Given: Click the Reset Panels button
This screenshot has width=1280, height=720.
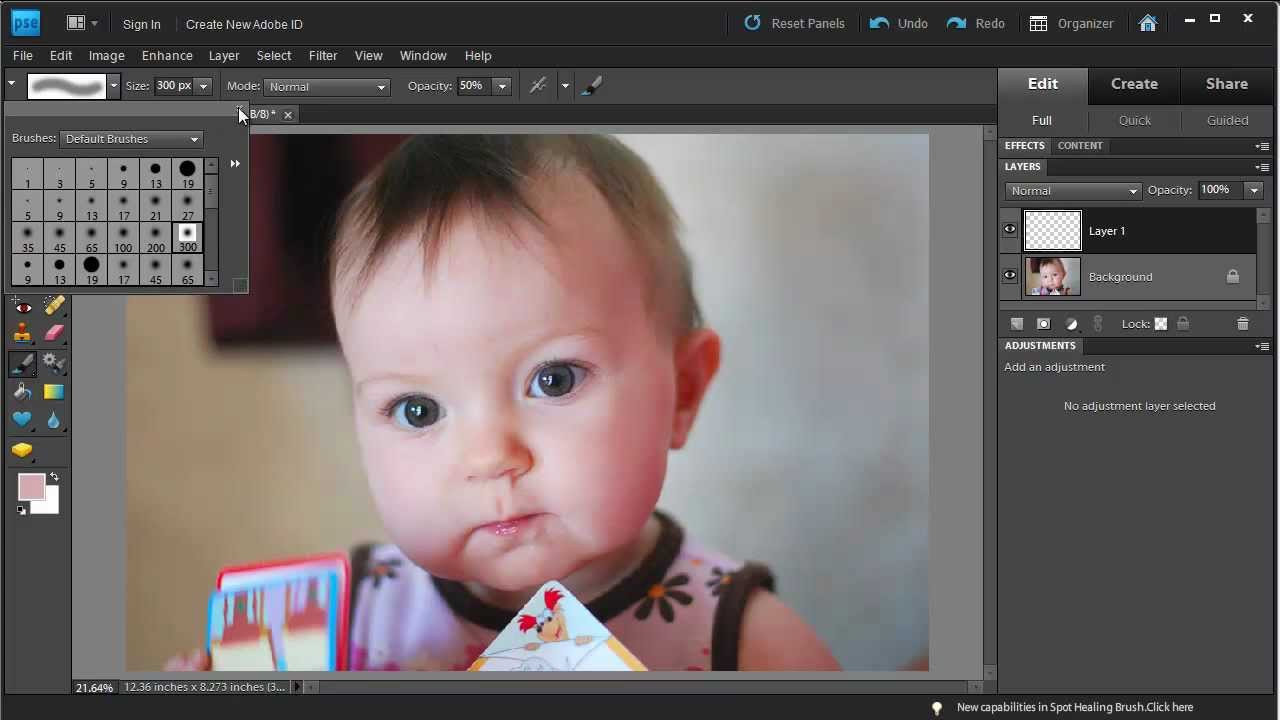Looking at the screenshot, I should click(x=795, y=23).
